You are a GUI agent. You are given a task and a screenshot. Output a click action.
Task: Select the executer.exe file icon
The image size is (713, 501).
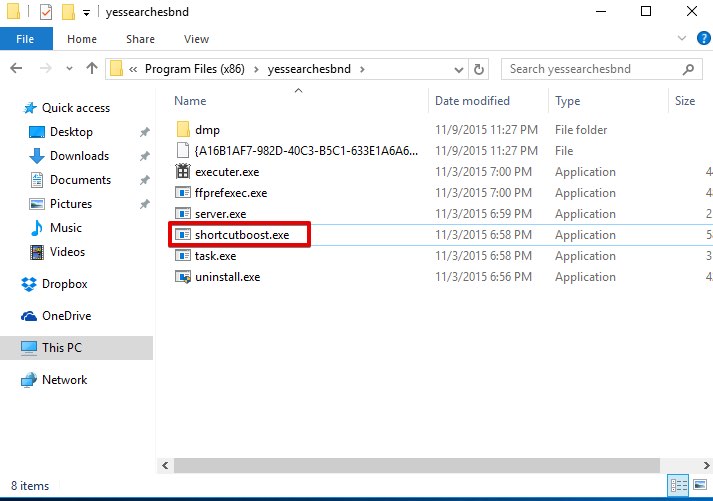(x=183, y=172)
